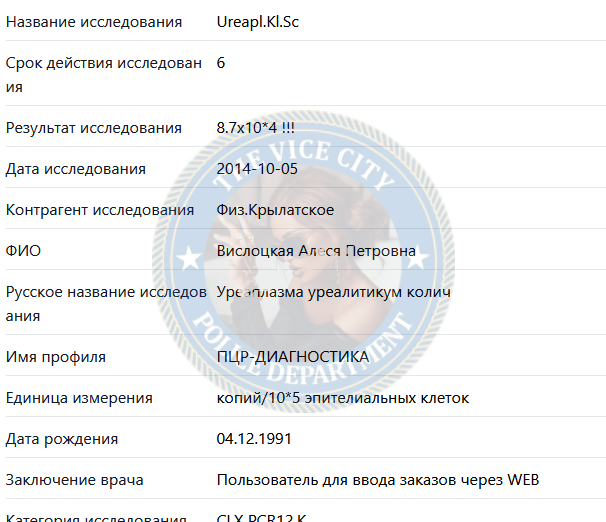Select the validity value 6
This screenshot has height=522, width=606.
(221, 63)
